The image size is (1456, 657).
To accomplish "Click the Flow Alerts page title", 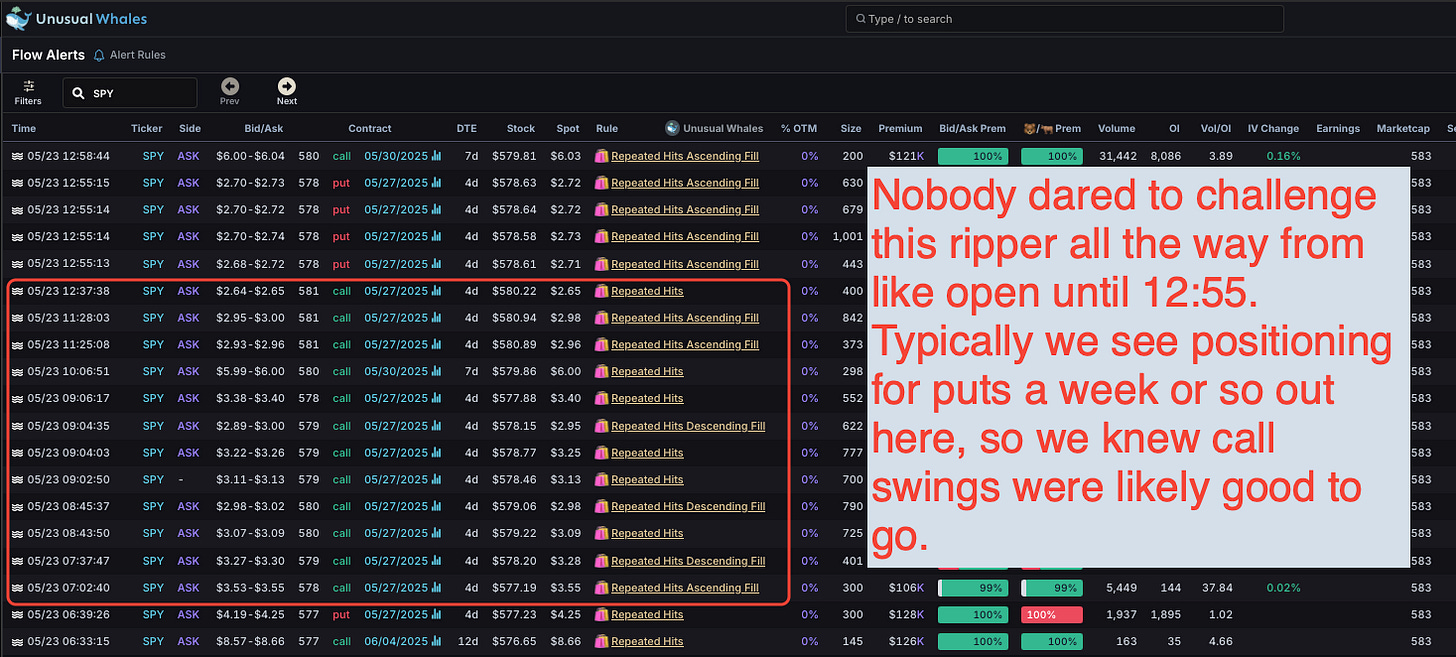I will (x=48, y=55).
